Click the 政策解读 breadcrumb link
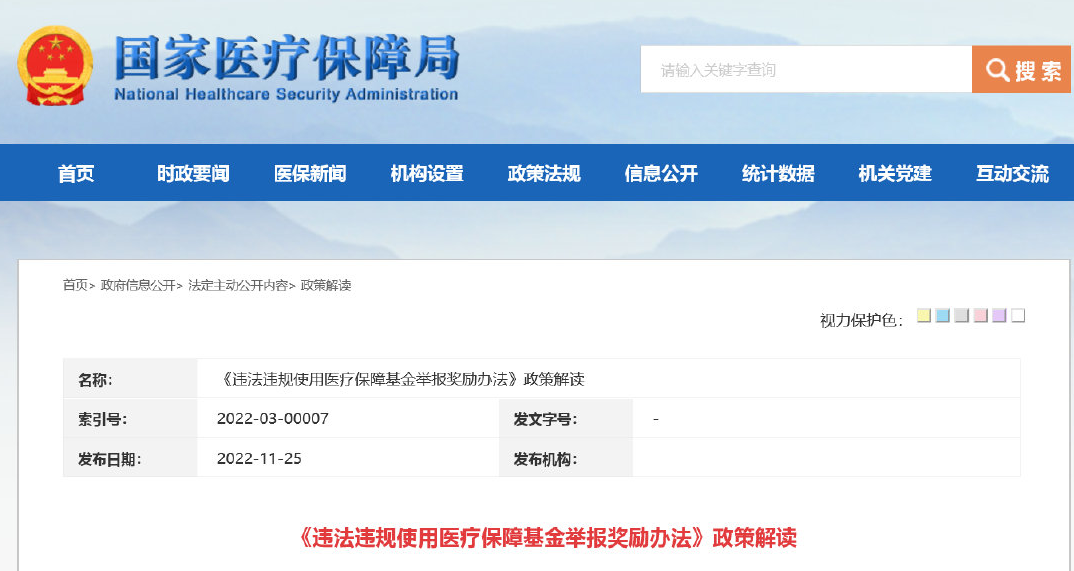Image resolution: width=1074 pixels, height=571 pixels. (326, 286)
